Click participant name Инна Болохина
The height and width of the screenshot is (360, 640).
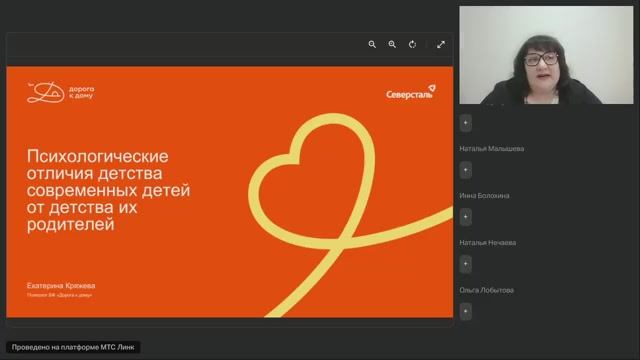pyautogui.click(x=484, y=196)
